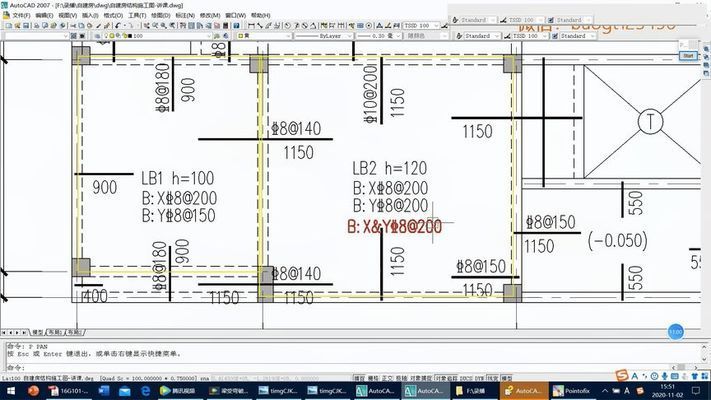Viewport: 711px width, 400px height.
Task: Open the 腾讯视频 taskbar item
Action: pyautogui.click(x=178, y=390)
